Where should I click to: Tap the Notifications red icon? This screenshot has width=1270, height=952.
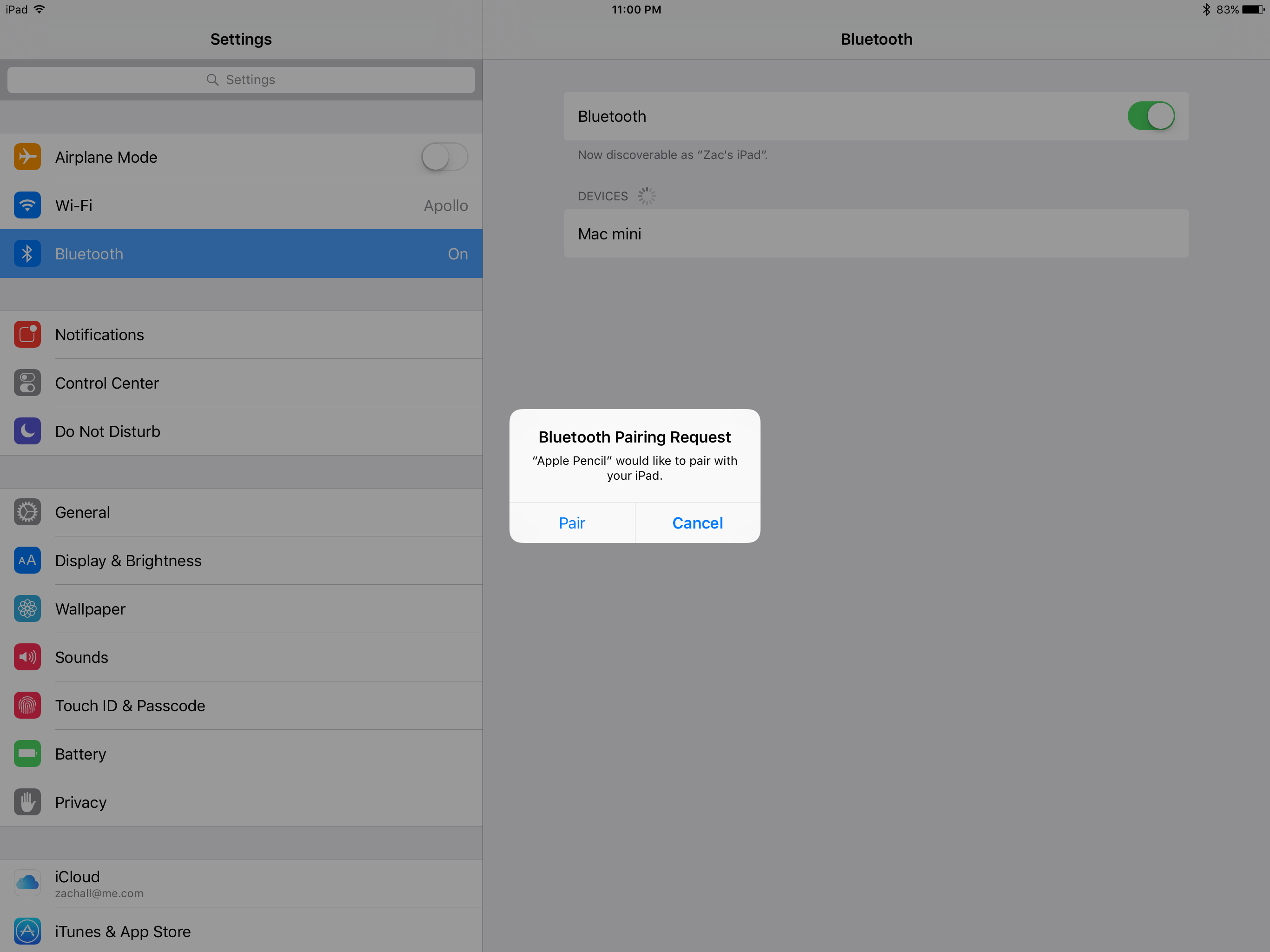pos(27,334)
